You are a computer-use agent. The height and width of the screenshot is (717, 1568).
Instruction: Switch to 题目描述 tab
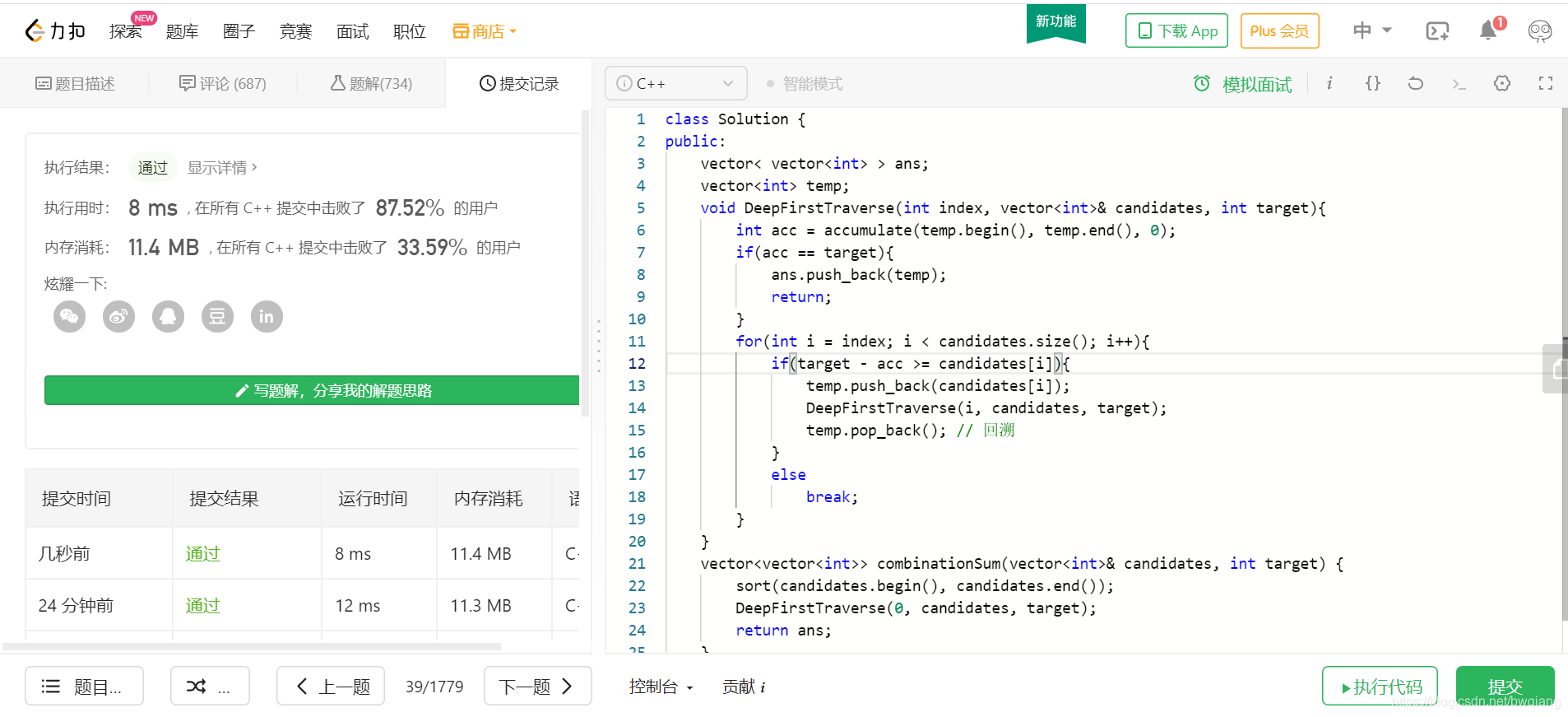click(x=75, y=83)
